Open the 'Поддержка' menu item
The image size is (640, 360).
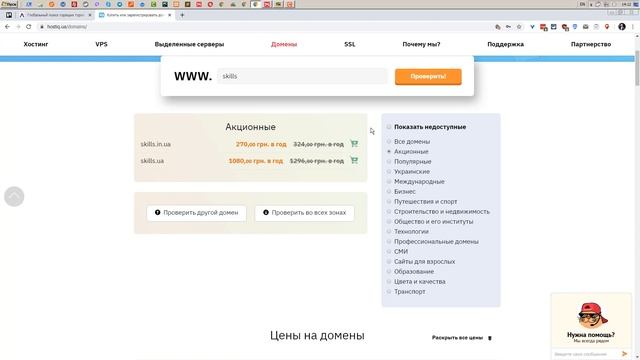coord(506,44)
